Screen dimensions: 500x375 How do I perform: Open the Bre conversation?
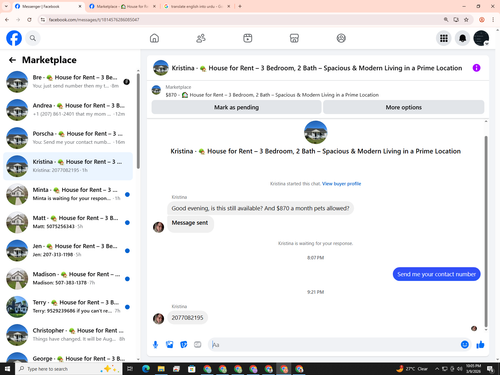(68, 82)
